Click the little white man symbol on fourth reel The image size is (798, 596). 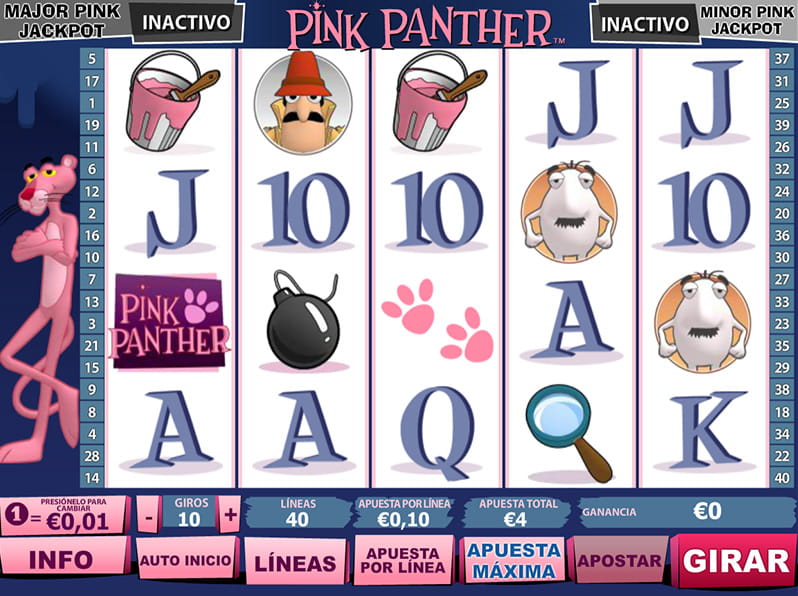tap(568, 212)
